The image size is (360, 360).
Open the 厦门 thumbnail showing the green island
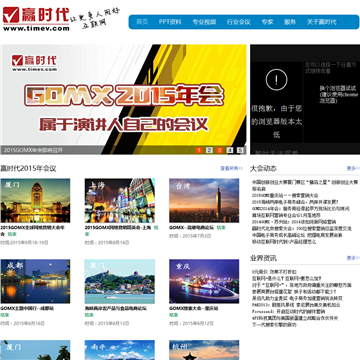point(120,281)
